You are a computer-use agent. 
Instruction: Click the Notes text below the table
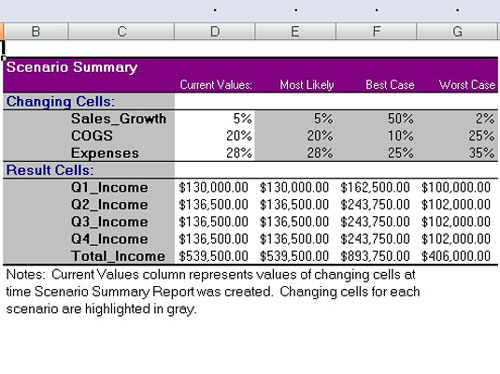pyautogui.click(x=213, y=292)
